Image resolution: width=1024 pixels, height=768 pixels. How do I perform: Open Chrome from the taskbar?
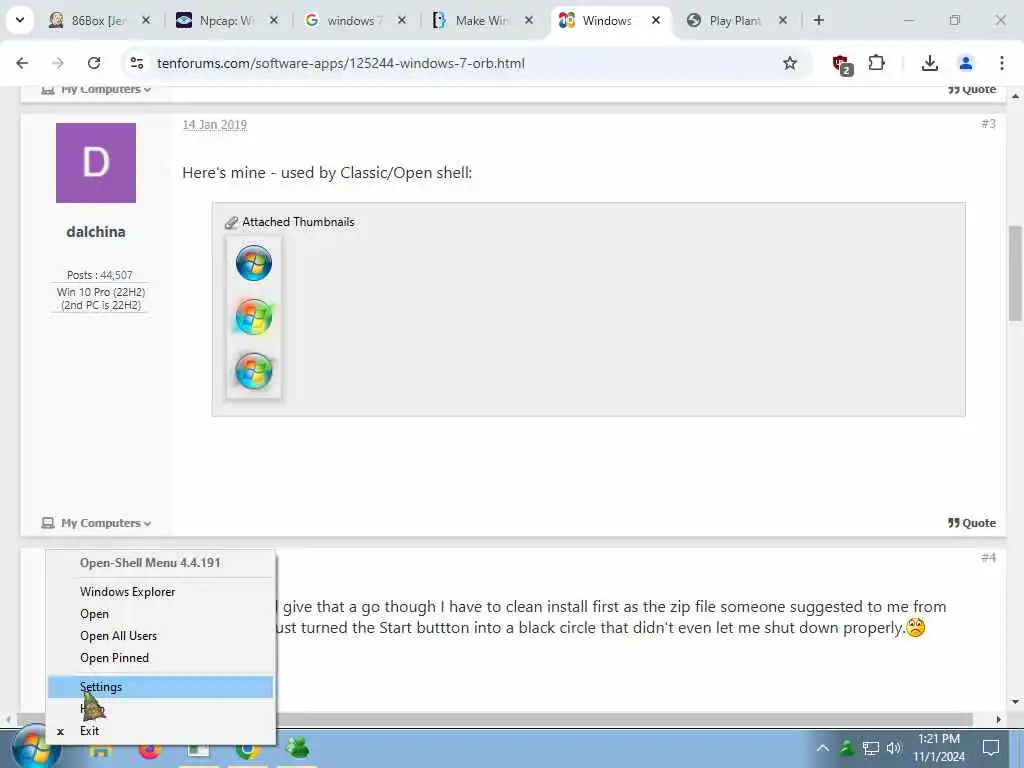[x=248, y=750]
